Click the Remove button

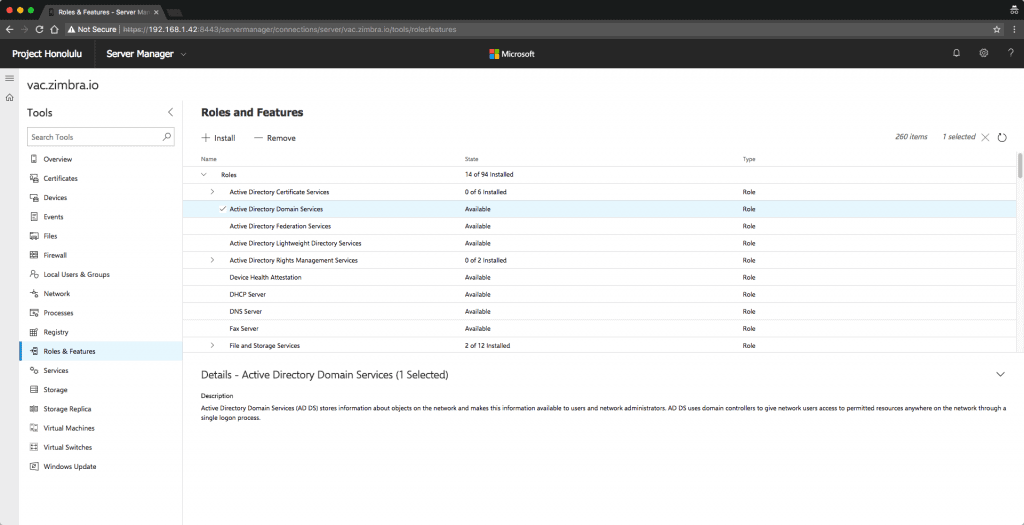[275, 138]
